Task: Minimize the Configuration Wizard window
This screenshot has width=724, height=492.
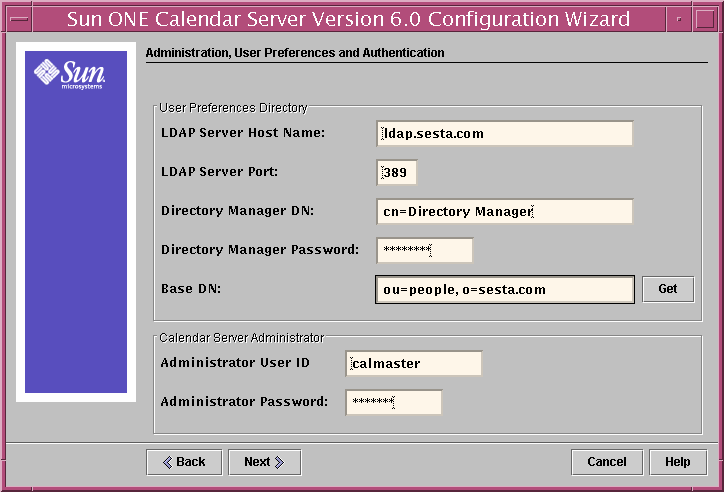Action: coord(679,19)
